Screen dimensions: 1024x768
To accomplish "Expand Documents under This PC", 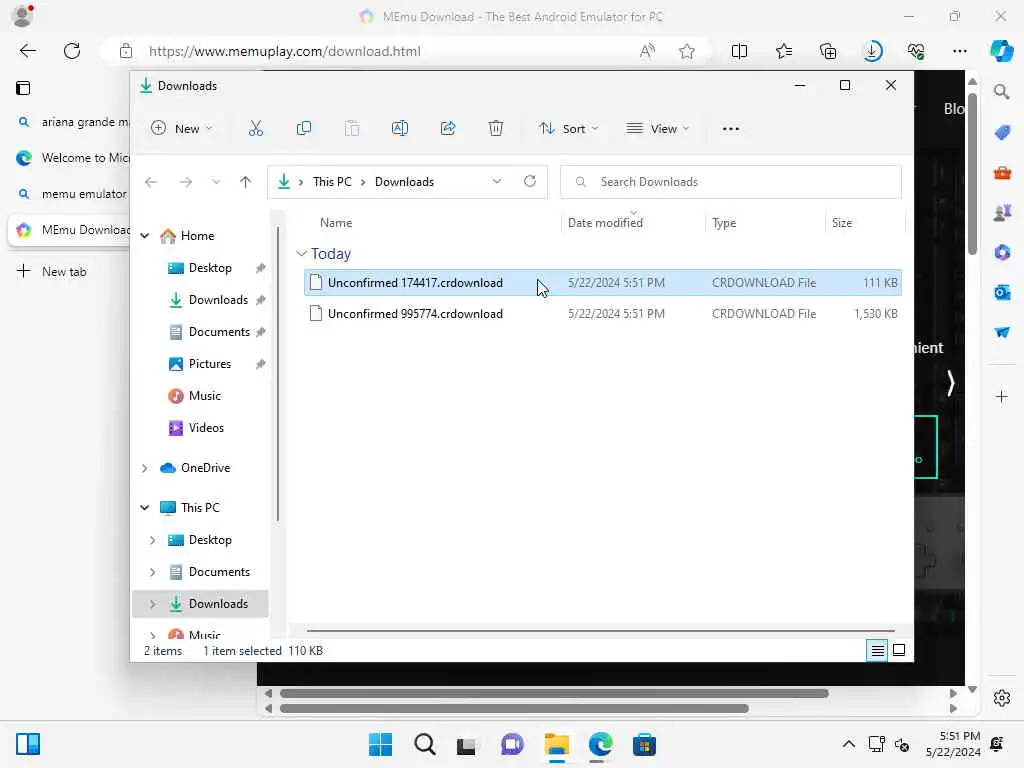I will 152,572.
